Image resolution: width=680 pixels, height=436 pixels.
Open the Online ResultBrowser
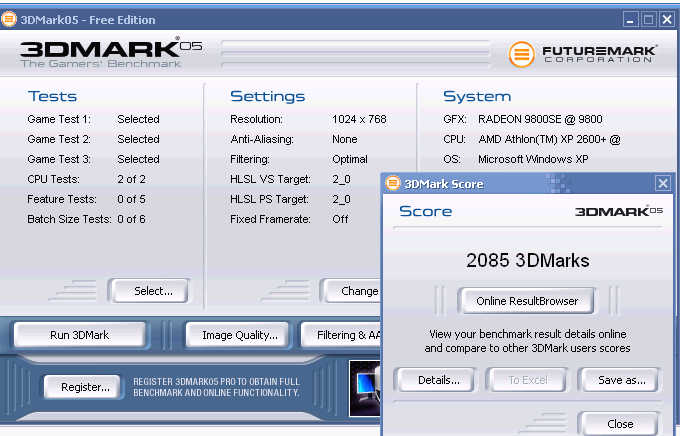[526, 301]
